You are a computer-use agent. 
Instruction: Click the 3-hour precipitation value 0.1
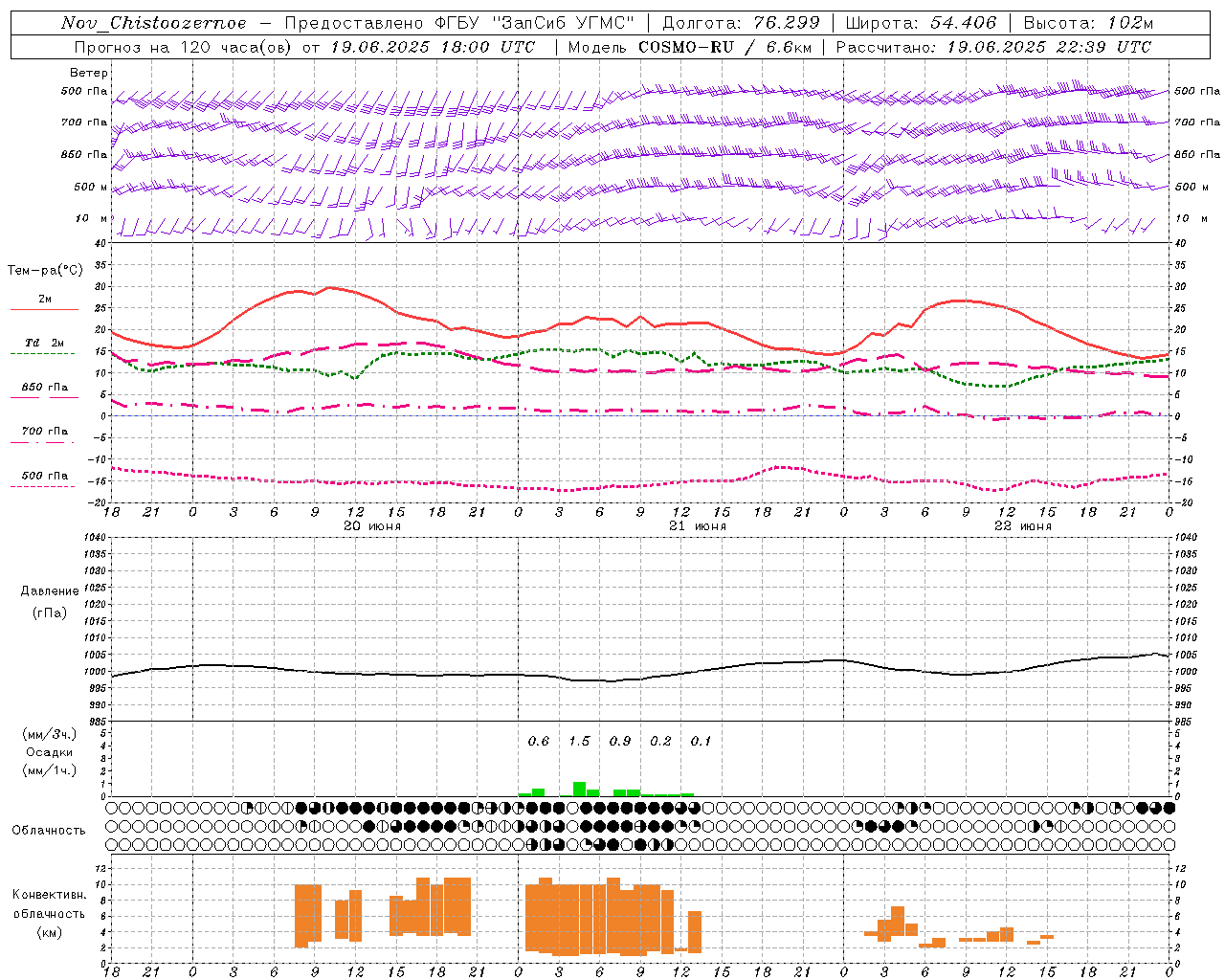pos(702,741)
